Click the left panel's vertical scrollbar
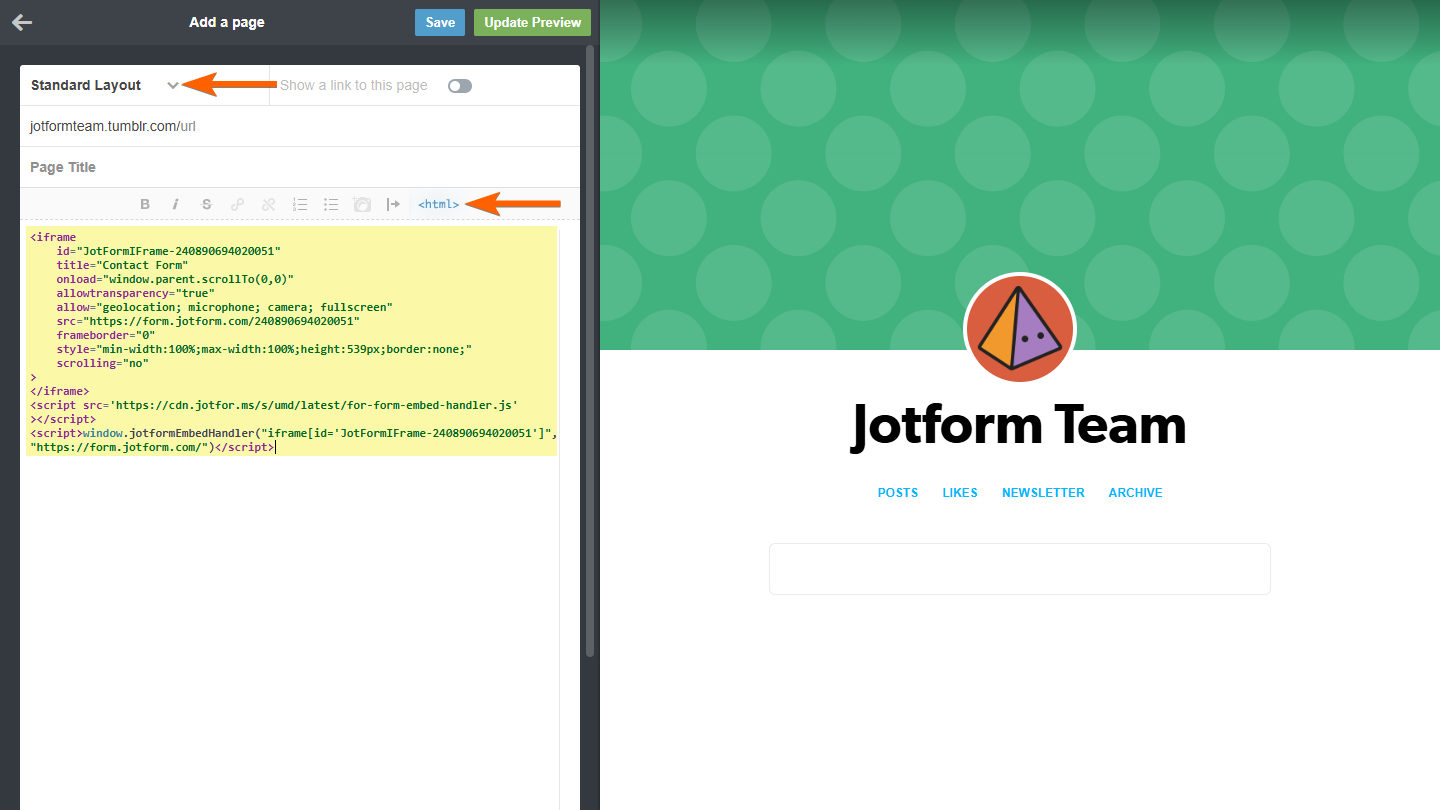This screenshot has width=1440, height=810. click(590, 350)
